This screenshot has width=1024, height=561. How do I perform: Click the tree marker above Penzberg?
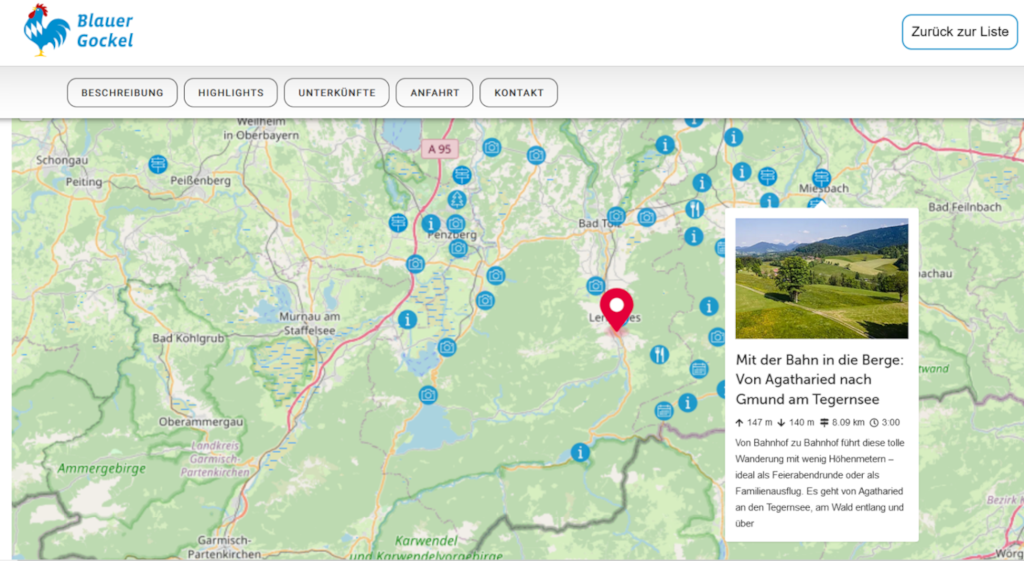pos(457,200)
